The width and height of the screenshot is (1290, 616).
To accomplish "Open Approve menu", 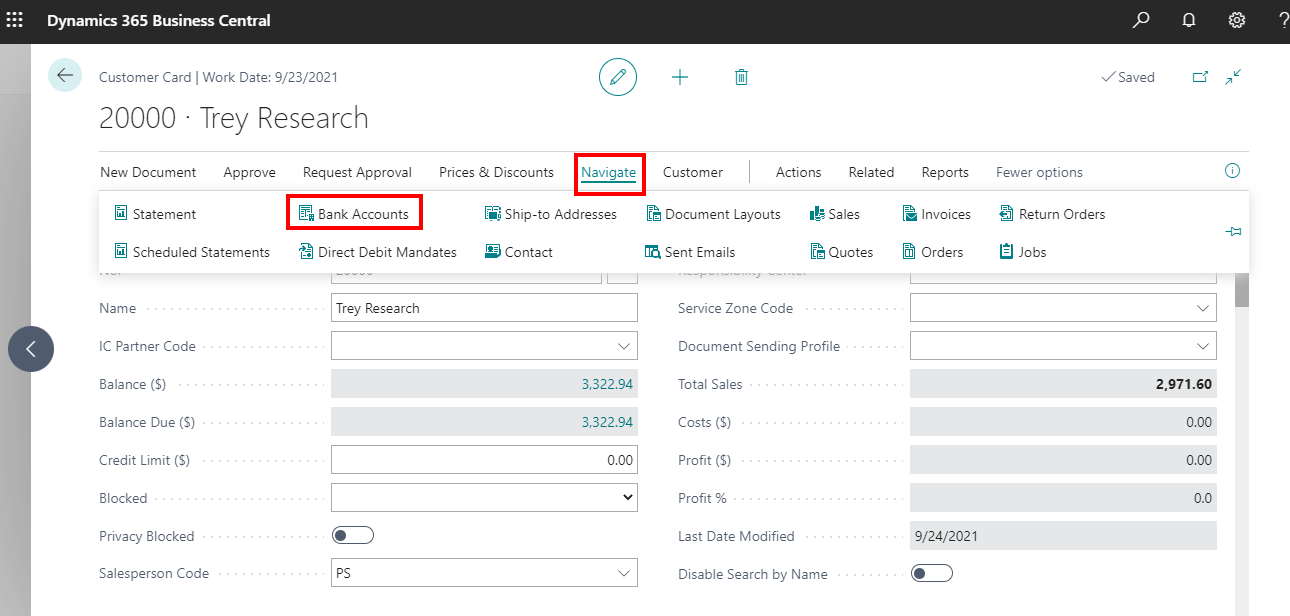I will coord(249,172).
